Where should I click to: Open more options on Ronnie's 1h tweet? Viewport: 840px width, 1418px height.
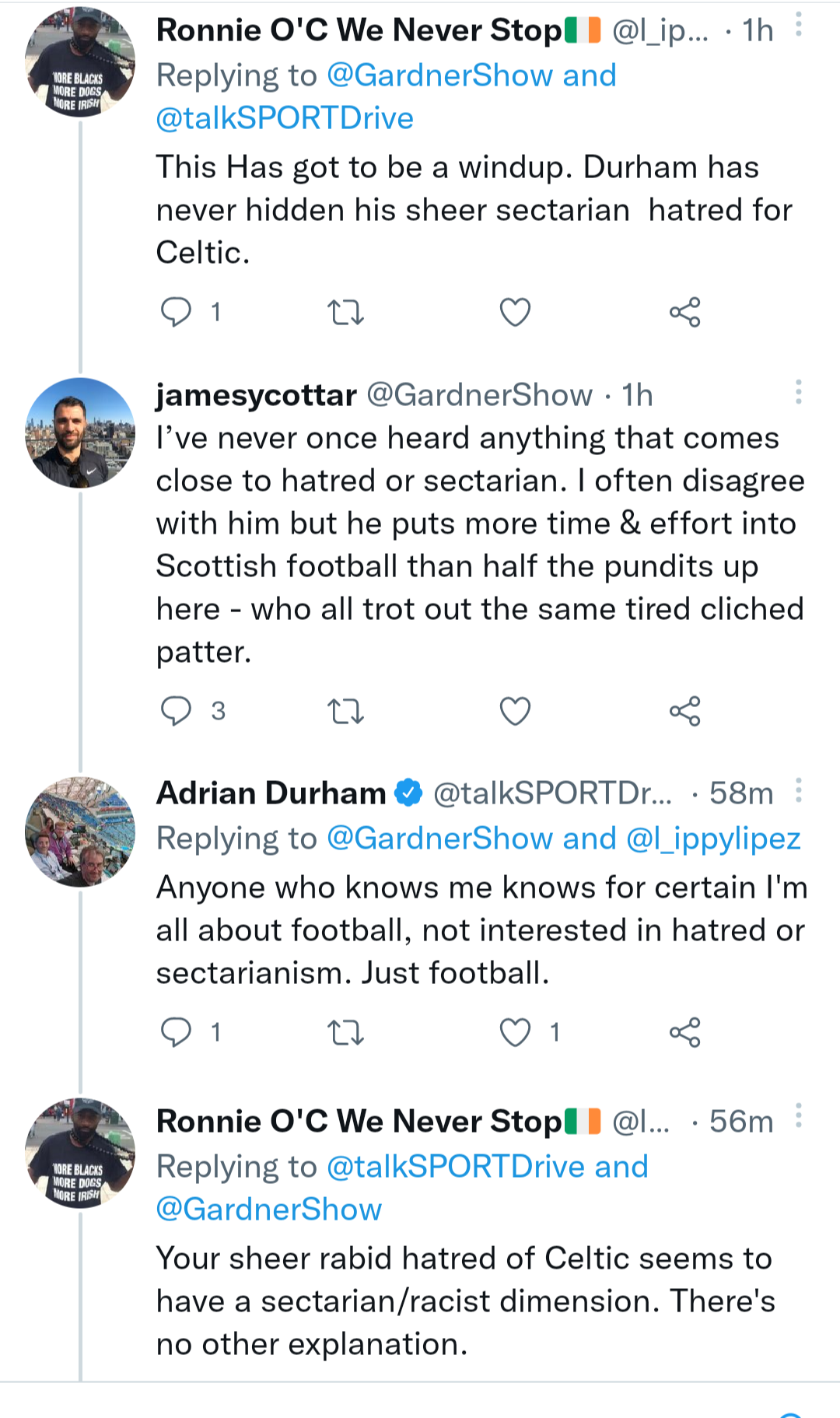798,26
